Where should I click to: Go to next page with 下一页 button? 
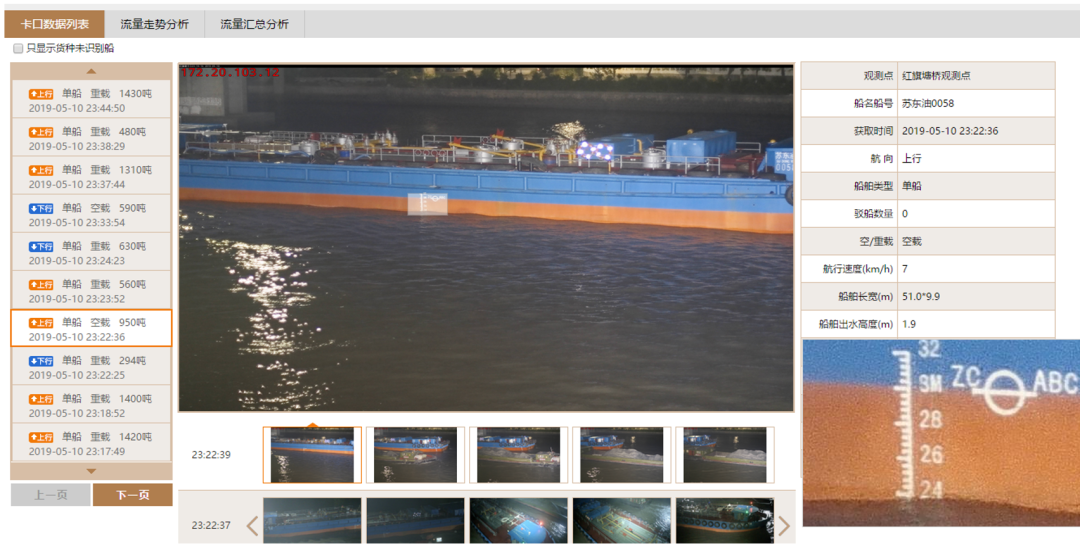click(x=132, y=495)
